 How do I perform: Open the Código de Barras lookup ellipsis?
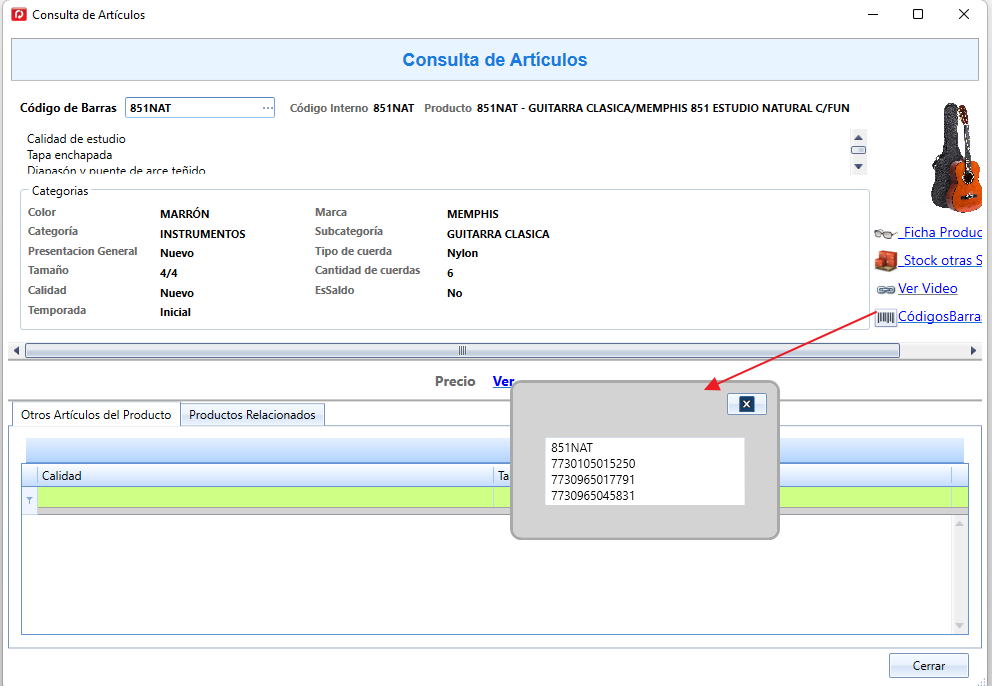pos(268,108)
